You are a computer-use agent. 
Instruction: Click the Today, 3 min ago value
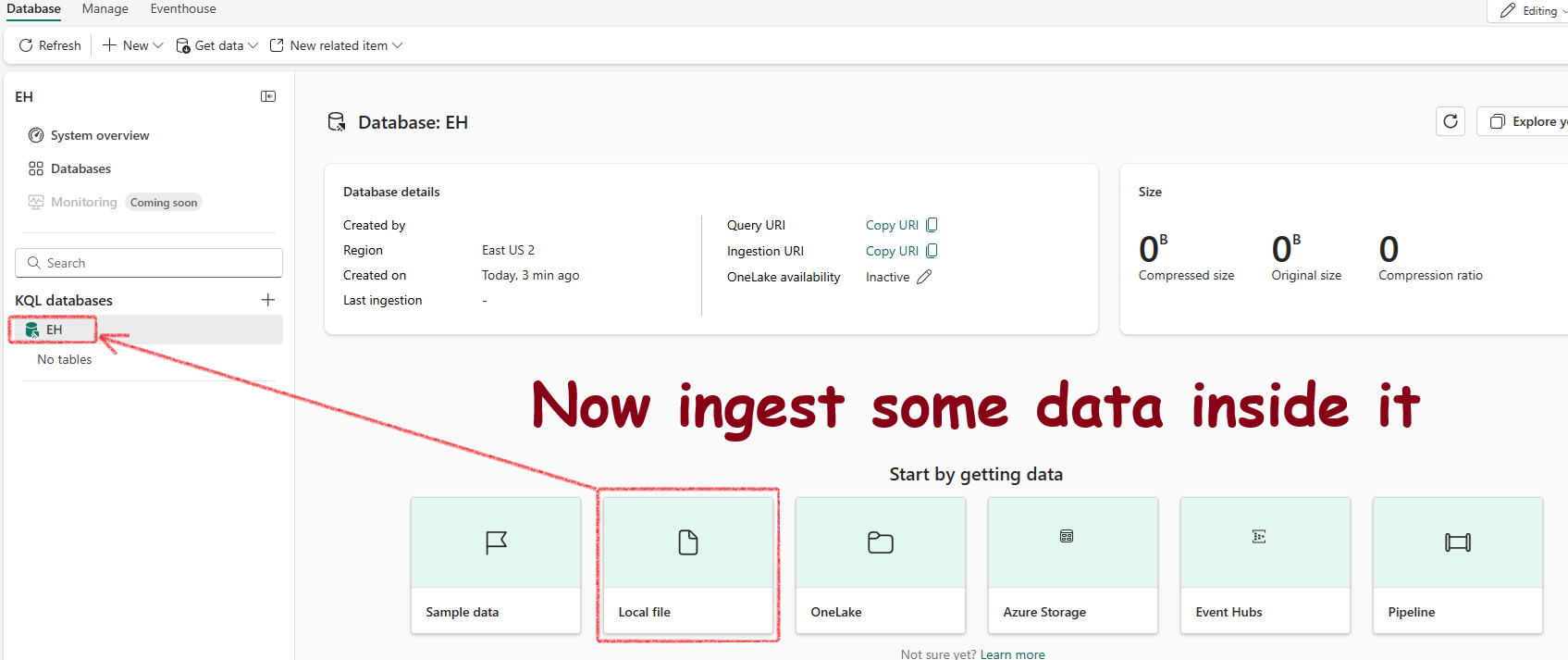pyautogui.click(x=531, y=275)
